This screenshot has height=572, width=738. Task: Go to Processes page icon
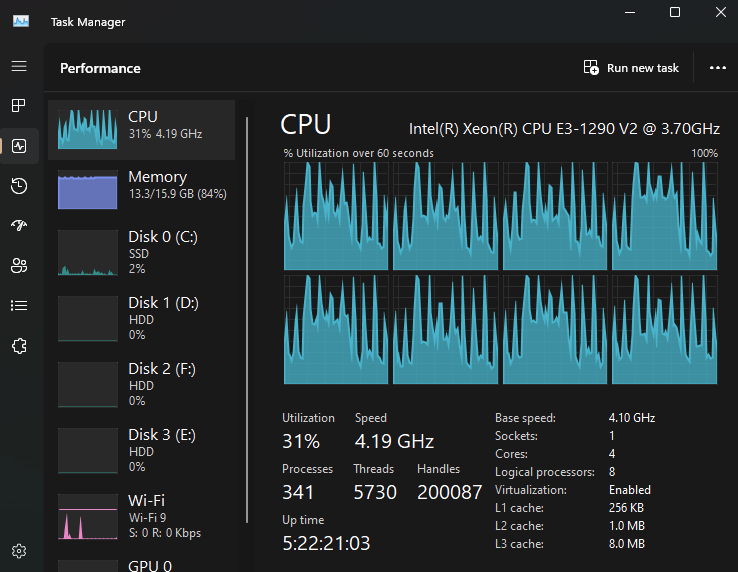[19, 105]
